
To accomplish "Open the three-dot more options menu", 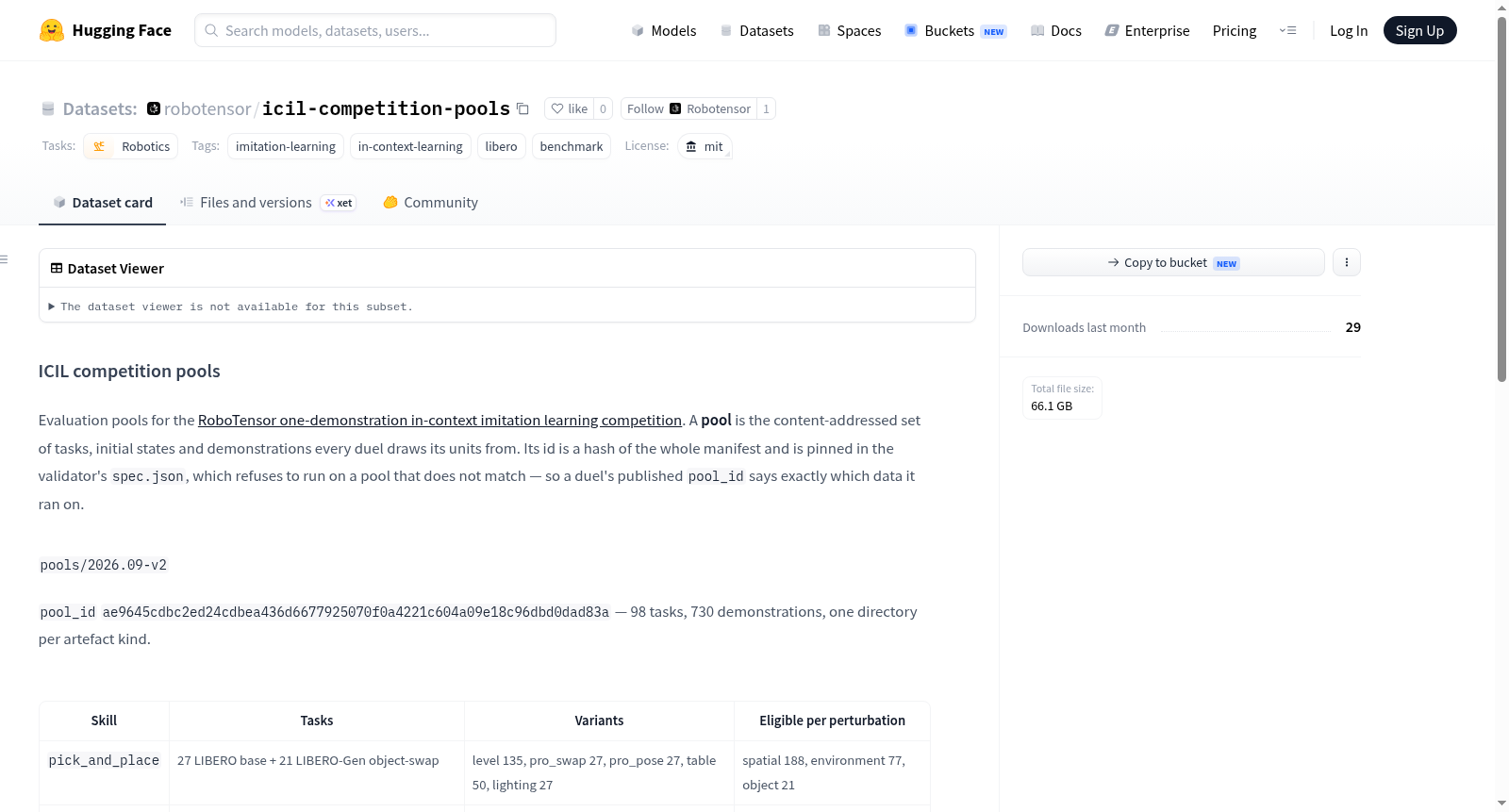I will pyautogui.click(x=1347, y=262).
